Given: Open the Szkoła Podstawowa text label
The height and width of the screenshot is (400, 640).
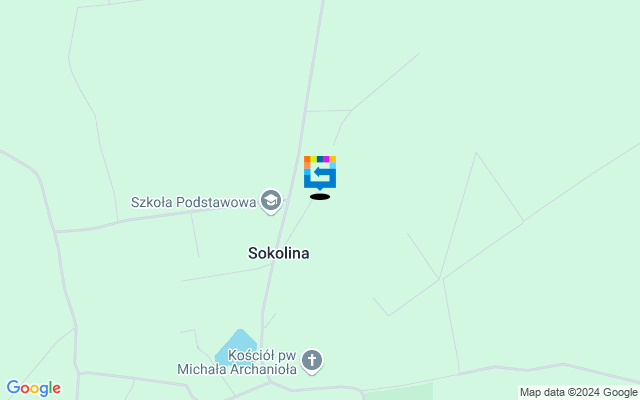Looking at the screenshot, I should coord(193,202).
